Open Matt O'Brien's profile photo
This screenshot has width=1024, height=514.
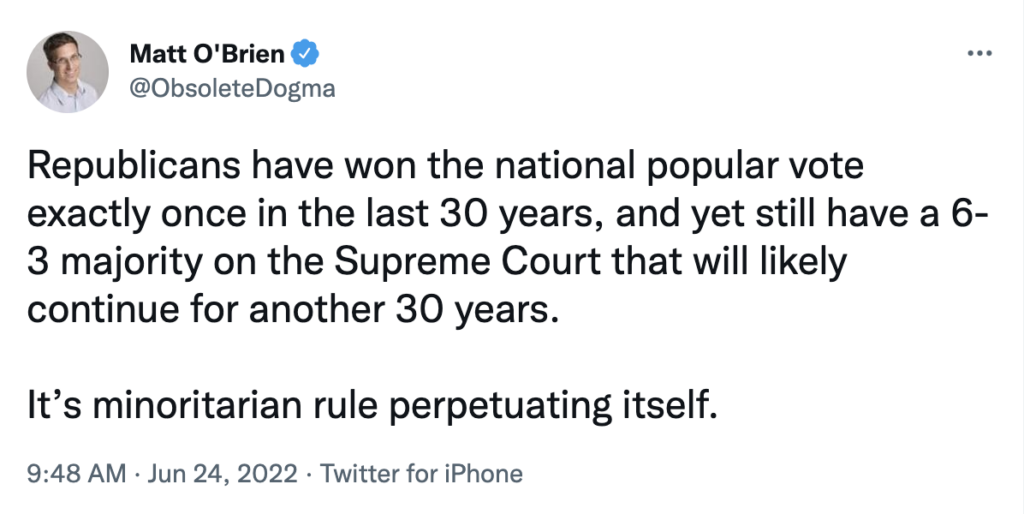(69, 71)
